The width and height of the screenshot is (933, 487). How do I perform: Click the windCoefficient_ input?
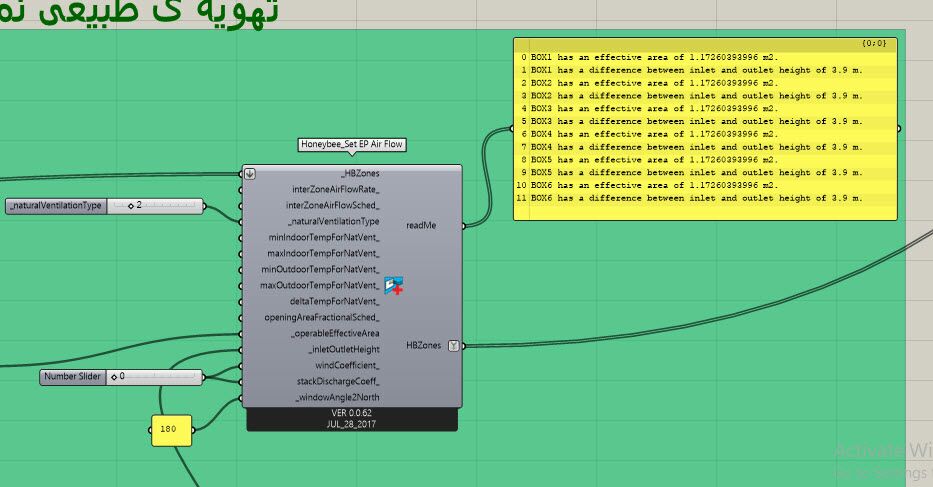(347, 366)
